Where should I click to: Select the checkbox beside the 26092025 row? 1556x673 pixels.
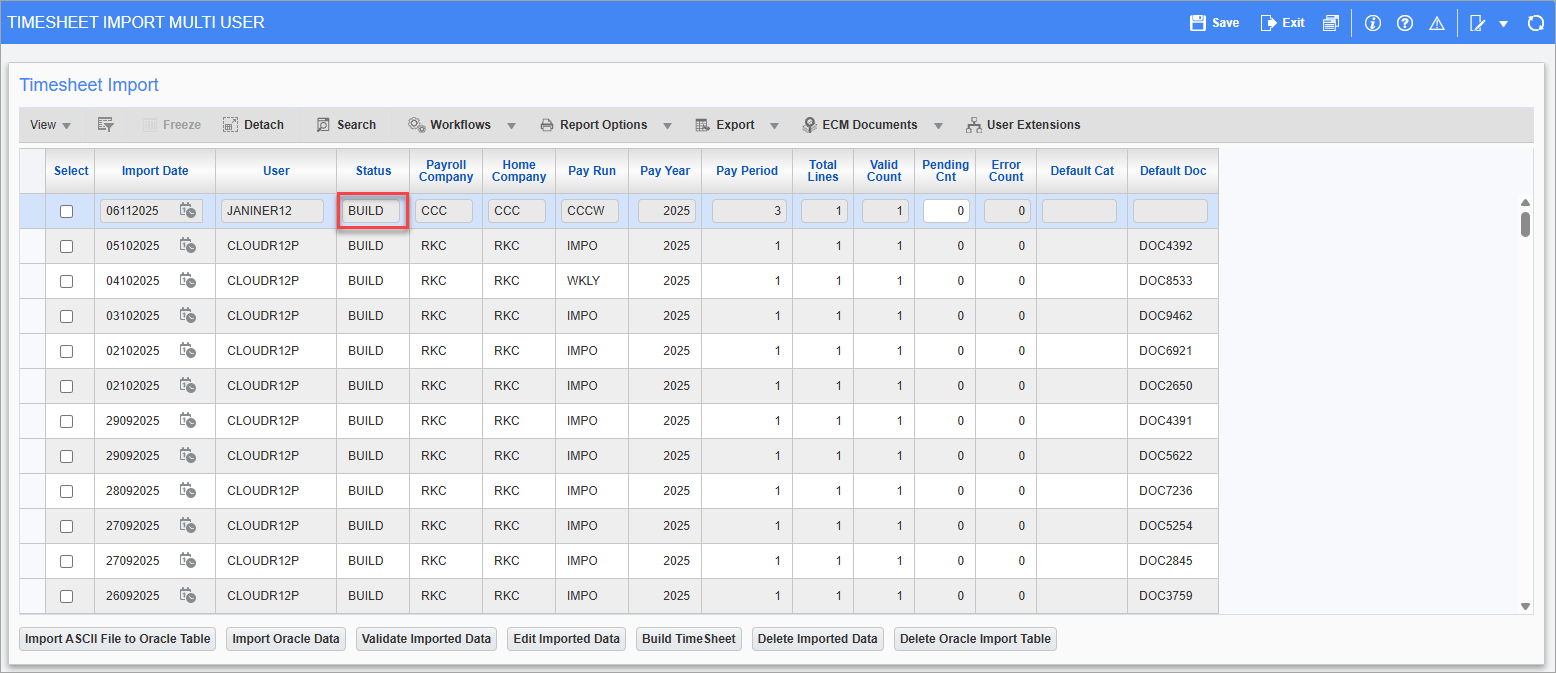(x=66, y=596)
